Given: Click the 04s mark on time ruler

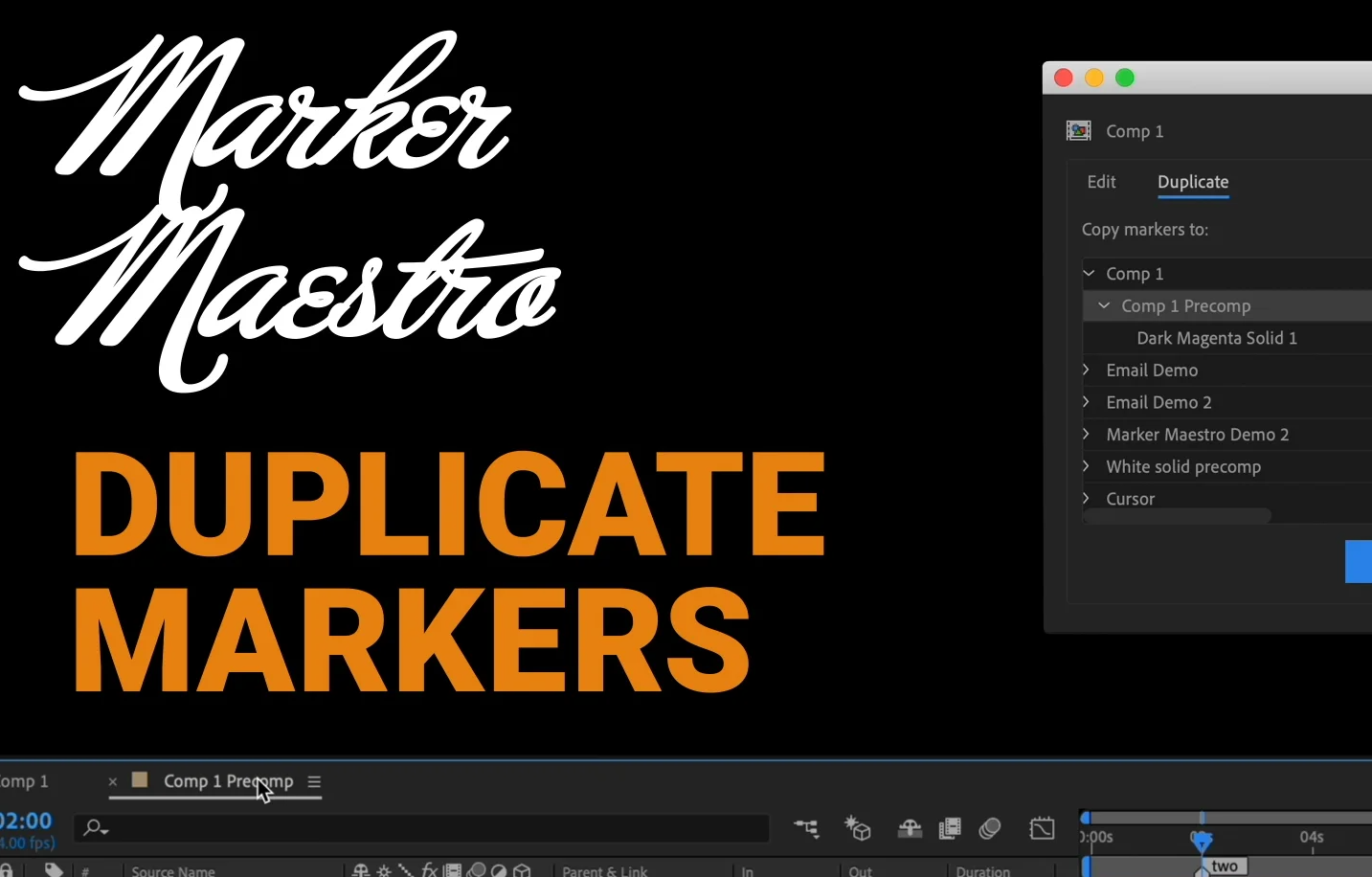Looking at the screenshot, I should coord(1312,837).
